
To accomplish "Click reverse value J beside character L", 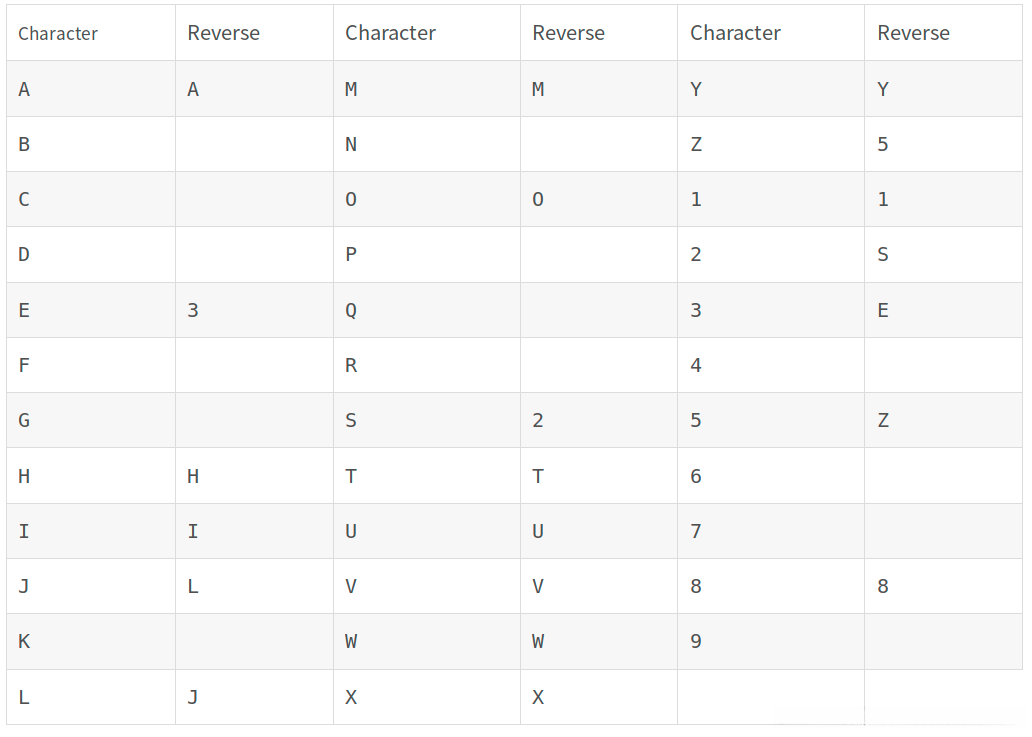I will click(193, 697).
